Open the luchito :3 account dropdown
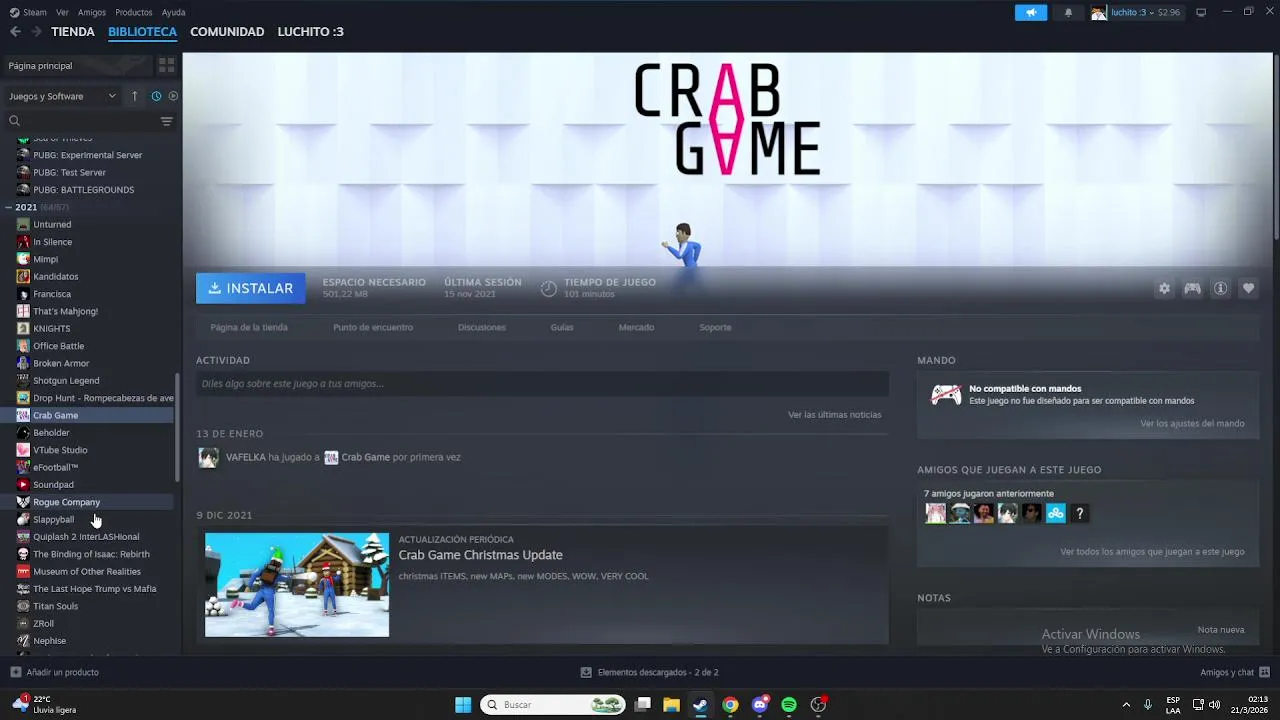The width and height of the screenshot is (1280, 720). [1135, 13]
